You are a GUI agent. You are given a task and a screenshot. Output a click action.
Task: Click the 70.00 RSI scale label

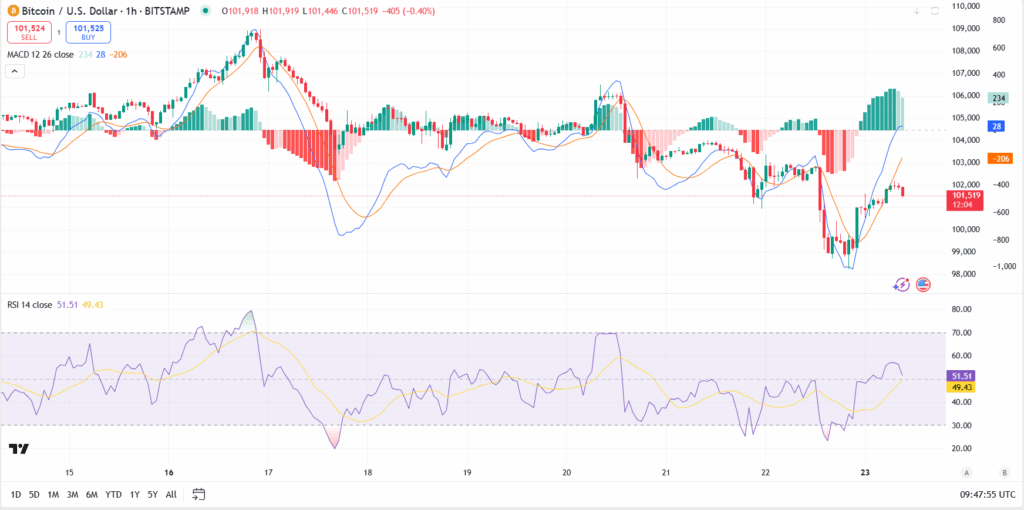tap(962, 332)
